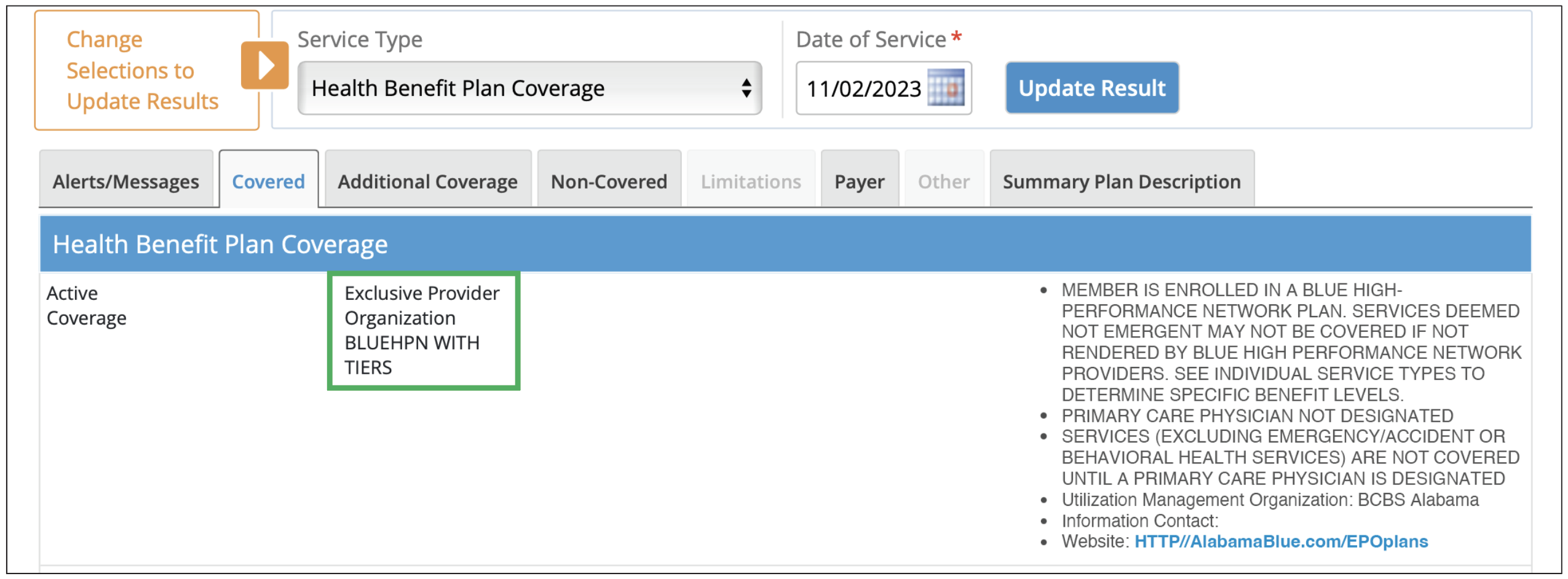This screenshot has height=579, width=1568.
Task: Click the Change Selections to Update Results text
Action: pos(142,70)
